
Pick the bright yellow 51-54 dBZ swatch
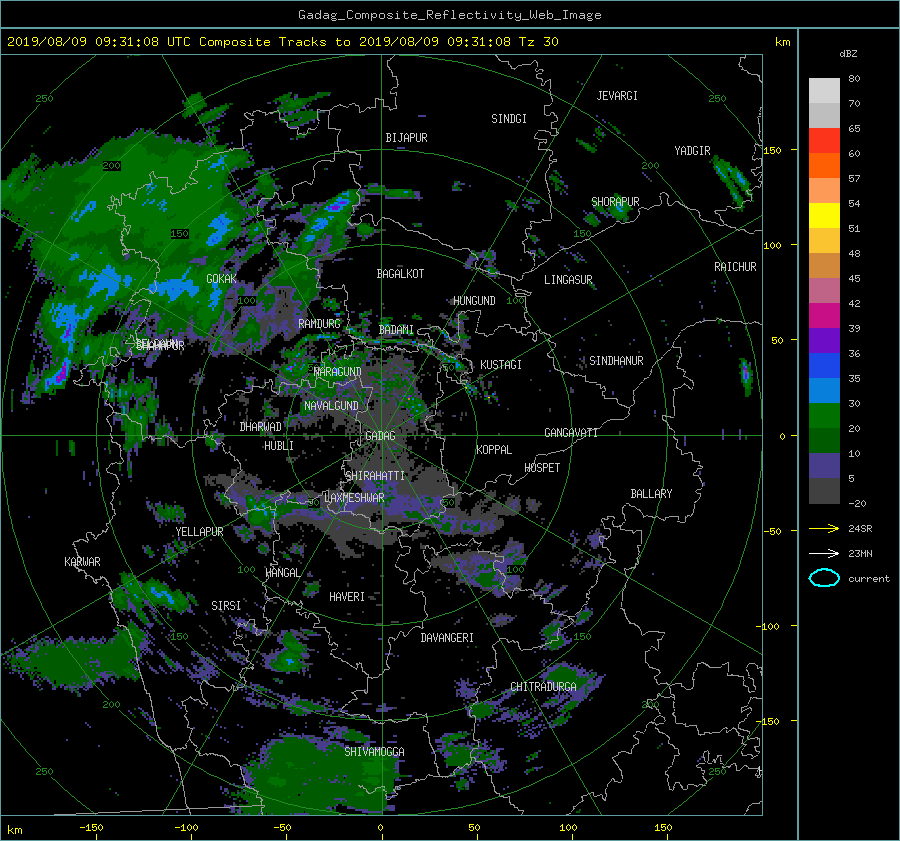click(x=824, y=216)
